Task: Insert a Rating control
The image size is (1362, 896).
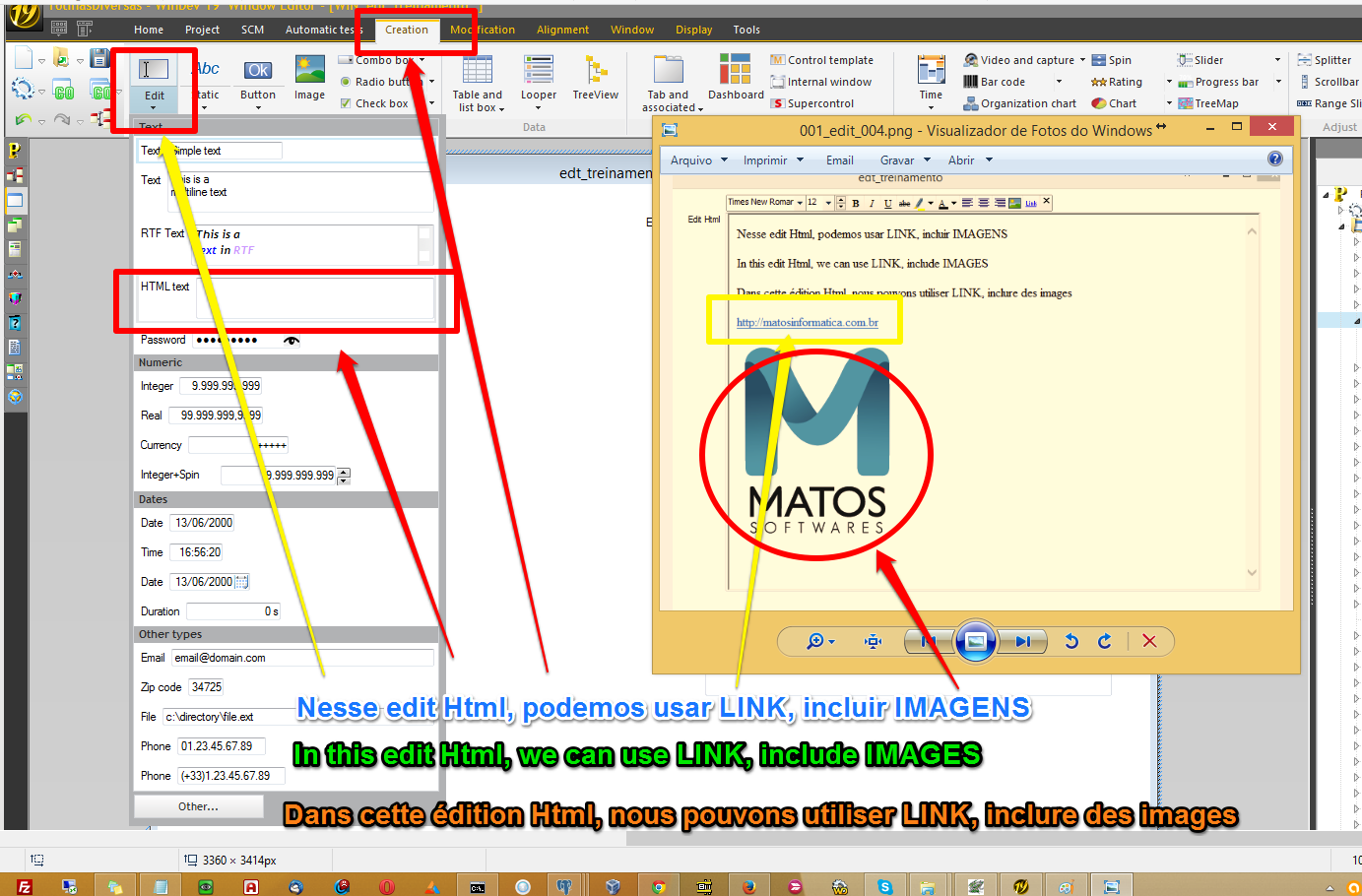Action: click(x=1117, y=82)
